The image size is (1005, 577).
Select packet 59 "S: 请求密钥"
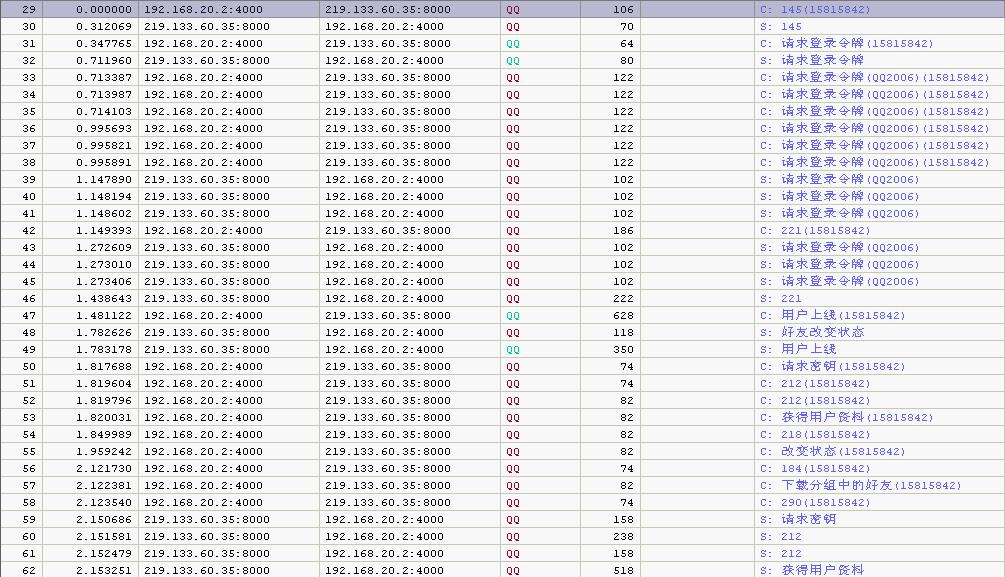pyautogui.click(x=797, y=520)
